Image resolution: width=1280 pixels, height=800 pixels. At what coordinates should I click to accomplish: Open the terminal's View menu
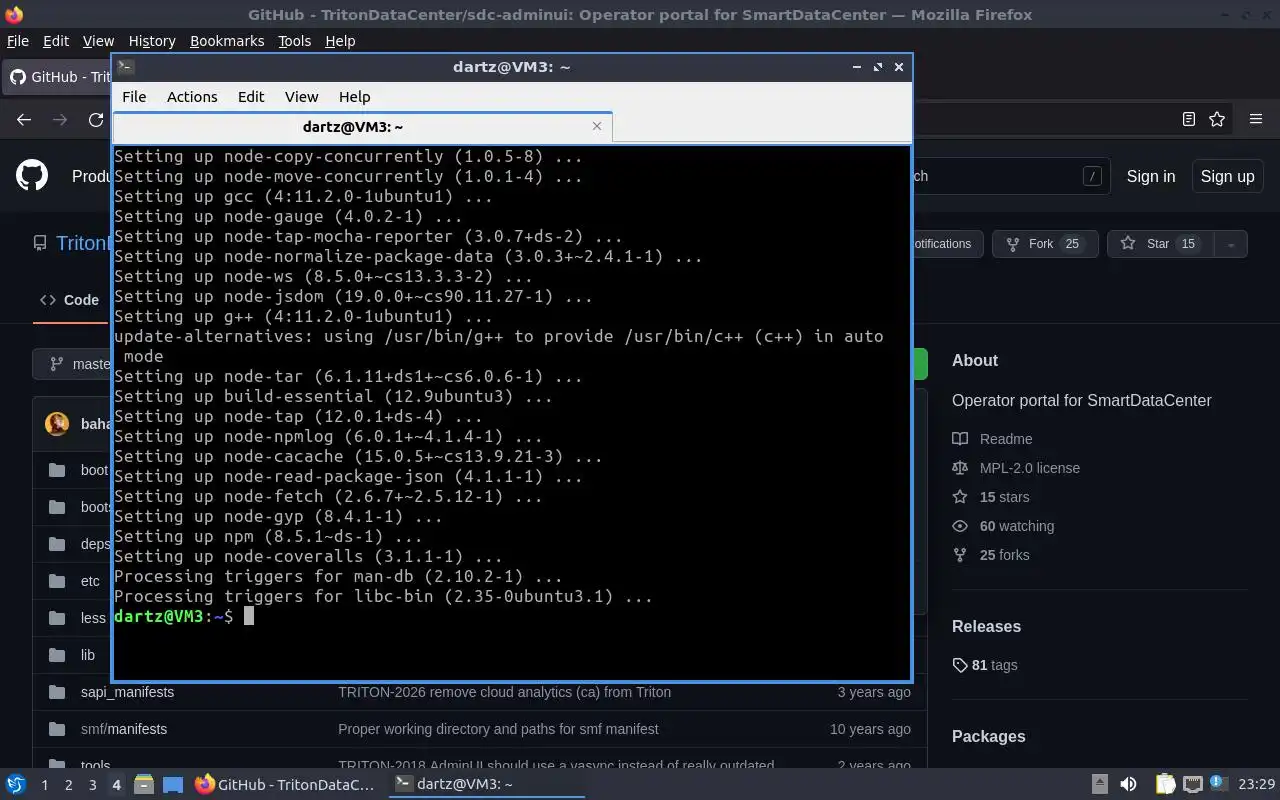301,97
